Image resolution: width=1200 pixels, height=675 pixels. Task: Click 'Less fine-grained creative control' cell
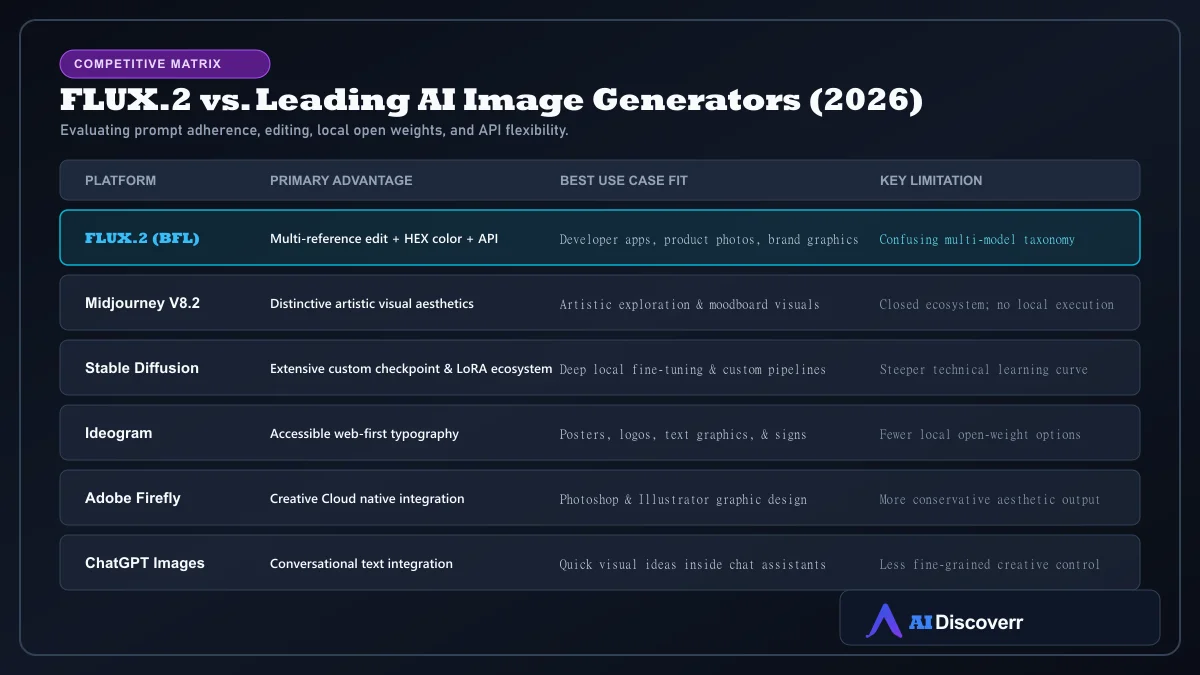[990, 565]
